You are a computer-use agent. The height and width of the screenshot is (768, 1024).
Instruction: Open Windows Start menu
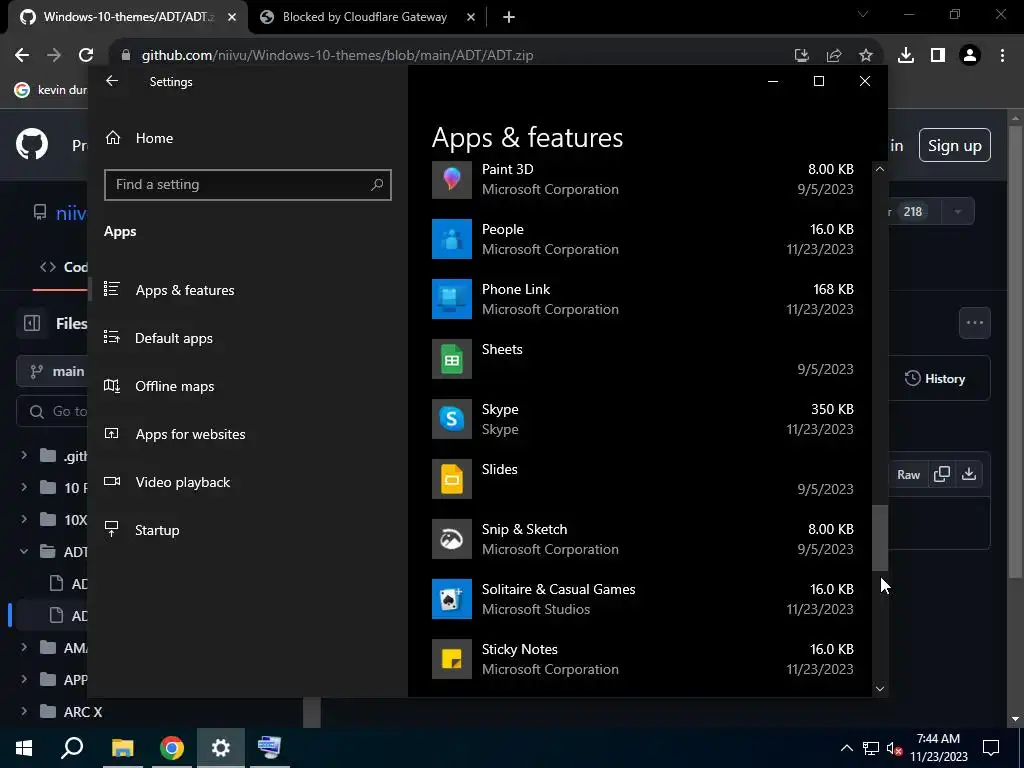click(x=24, y=748)
